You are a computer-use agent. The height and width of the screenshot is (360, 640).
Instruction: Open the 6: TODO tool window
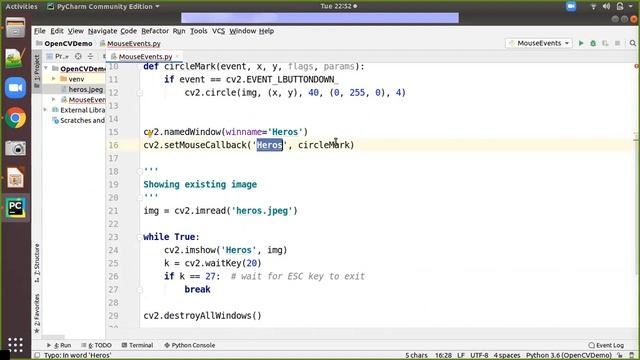point(96,345)
